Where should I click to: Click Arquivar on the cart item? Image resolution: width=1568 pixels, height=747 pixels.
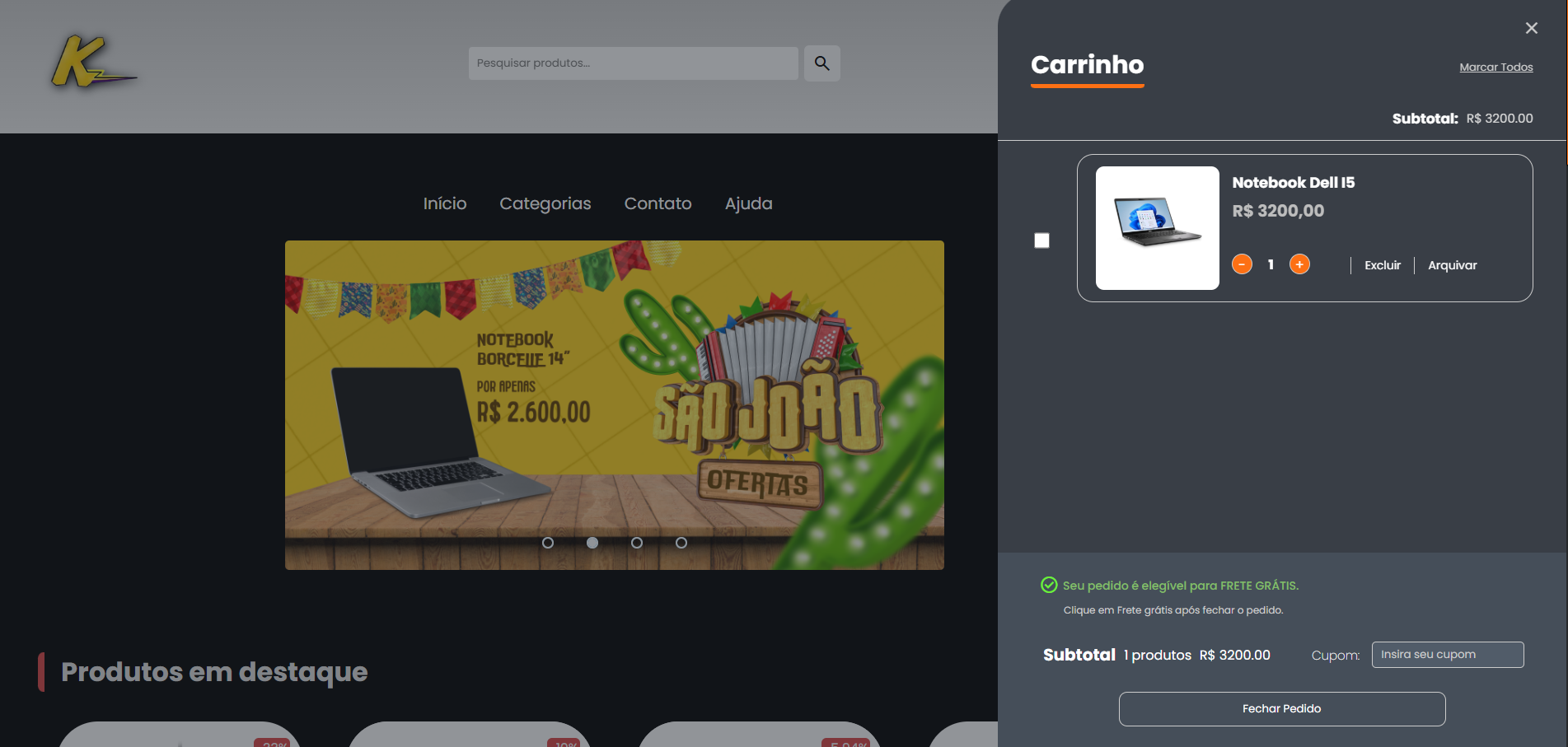pos(1452,265)
